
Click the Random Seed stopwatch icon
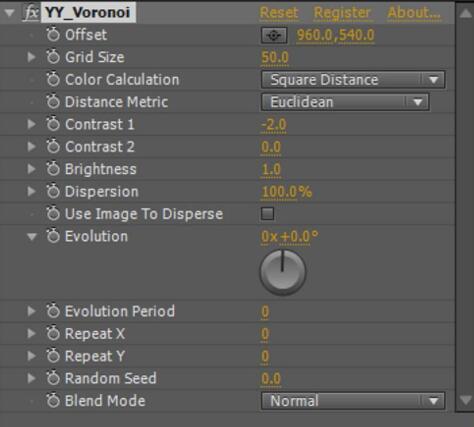click(53, 378)
